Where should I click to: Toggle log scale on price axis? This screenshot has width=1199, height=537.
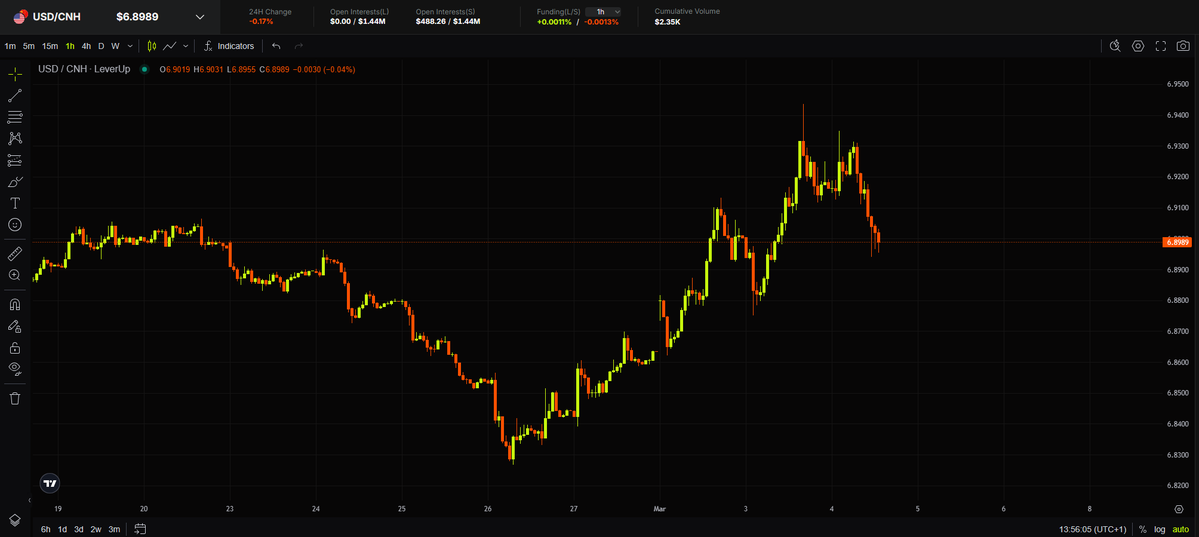point(1159,529)
